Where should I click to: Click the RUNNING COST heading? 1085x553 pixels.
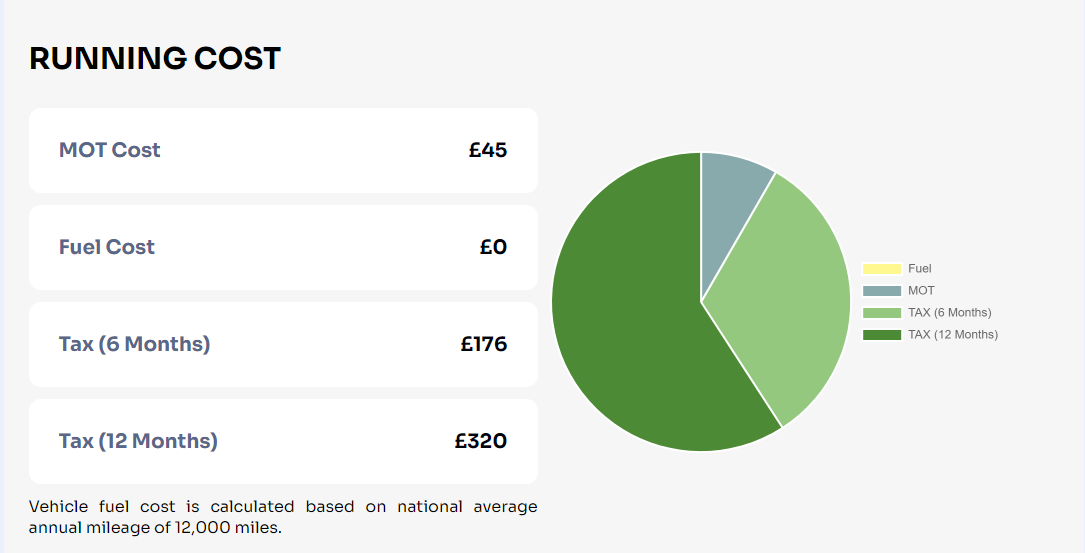[155, 58]
